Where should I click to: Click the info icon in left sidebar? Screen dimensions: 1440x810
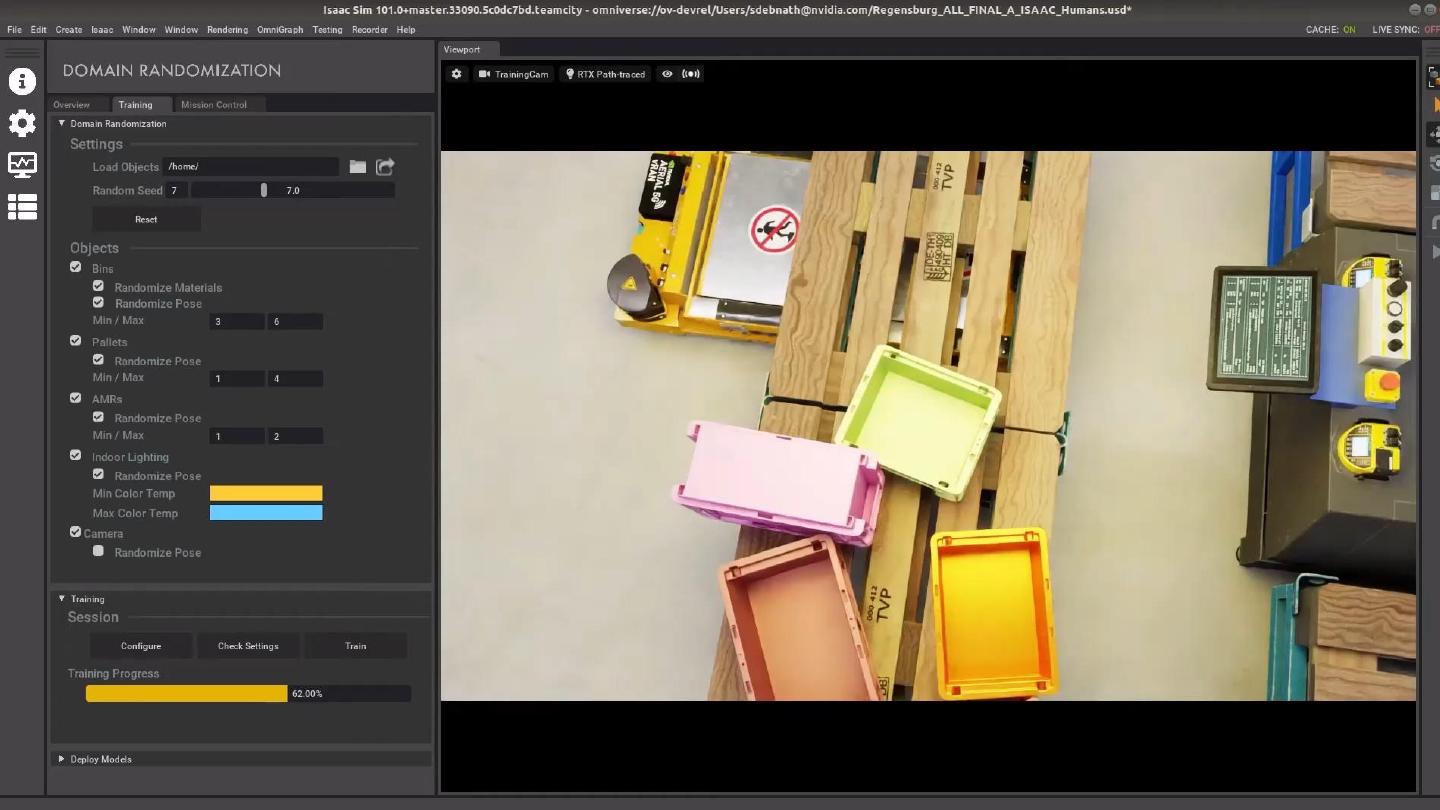pyautogui.click(x=22, y=81)
